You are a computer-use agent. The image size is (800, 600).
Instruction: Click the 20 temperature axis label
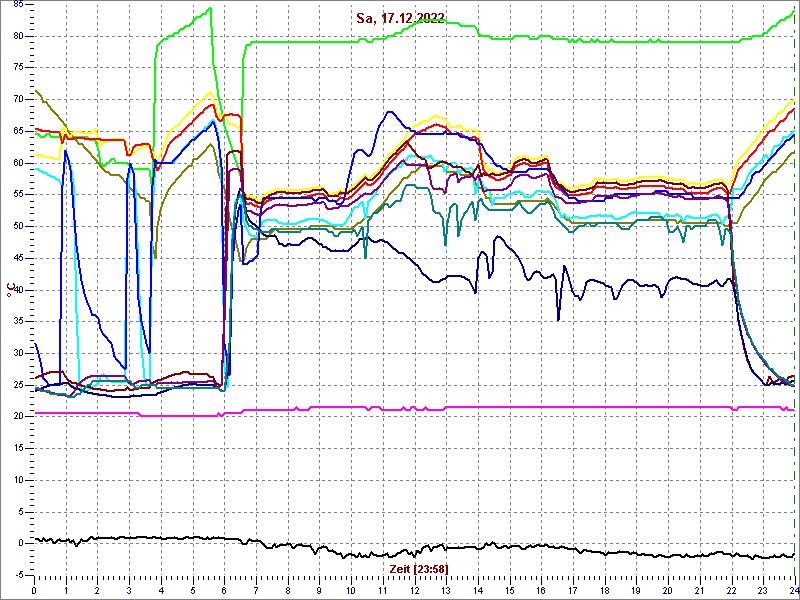[19, 416]
